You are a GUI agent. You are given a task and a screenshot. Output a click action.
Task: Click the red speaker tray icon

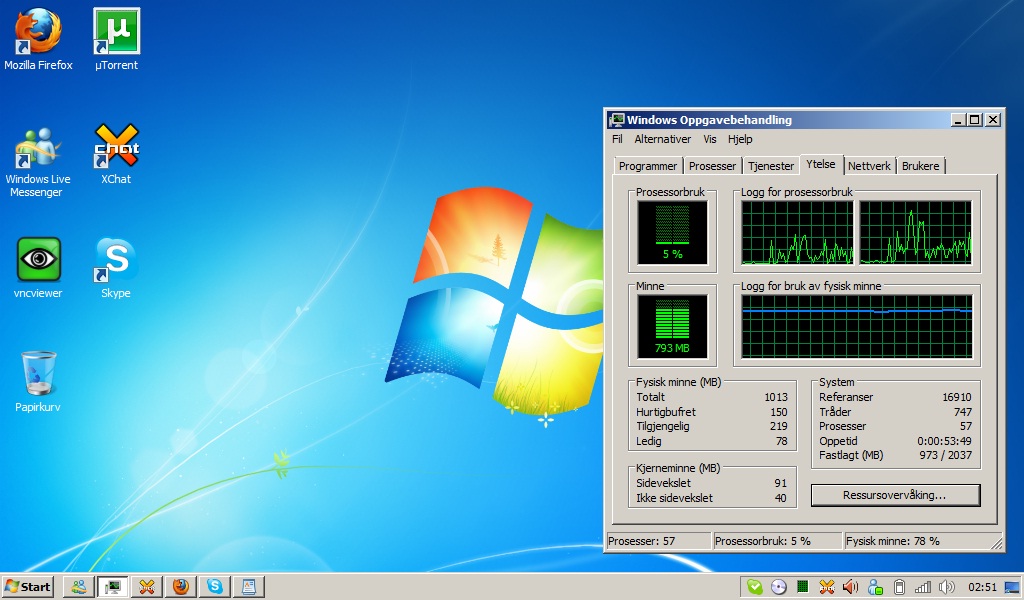850,587
